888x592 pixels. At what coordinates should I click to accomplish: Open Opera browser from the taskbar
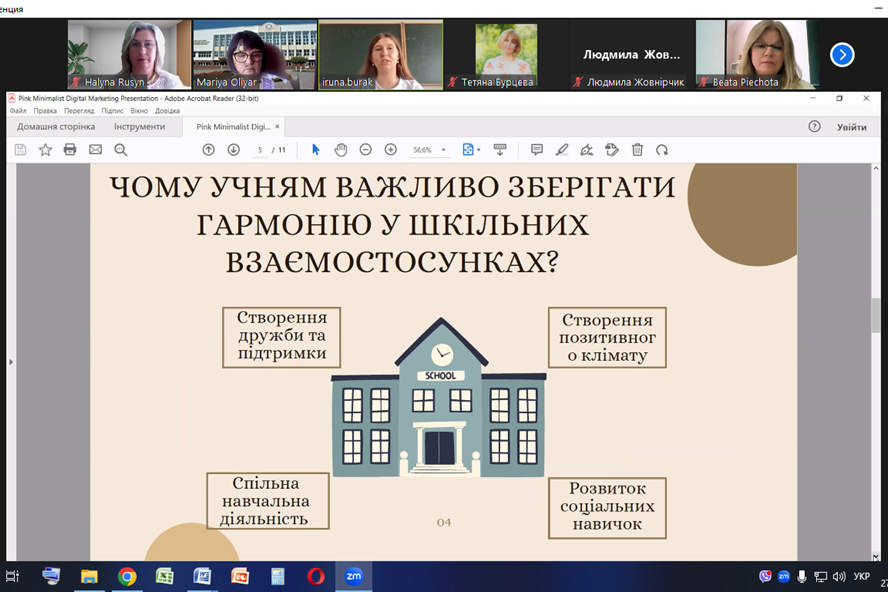(315, 576)
